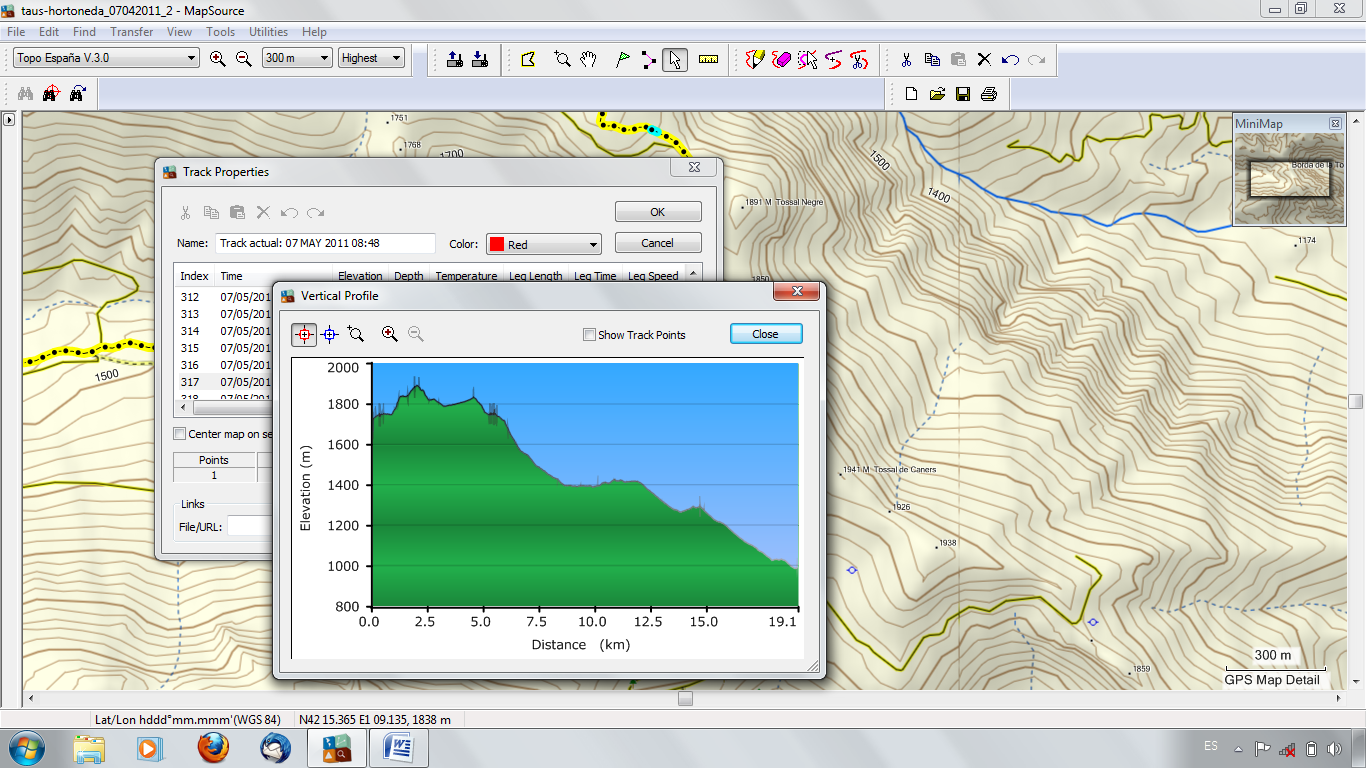Click Undo icon in main toolbar
Viewport: 1366px width, 768px height.
pos(1010,60)
